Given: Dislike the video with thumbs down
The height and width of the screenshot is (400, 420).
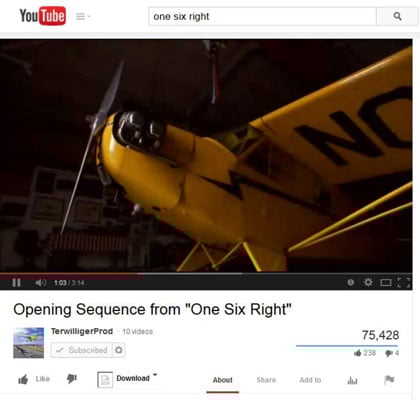Looking at the screenshot, I should (x=72, y=379).
